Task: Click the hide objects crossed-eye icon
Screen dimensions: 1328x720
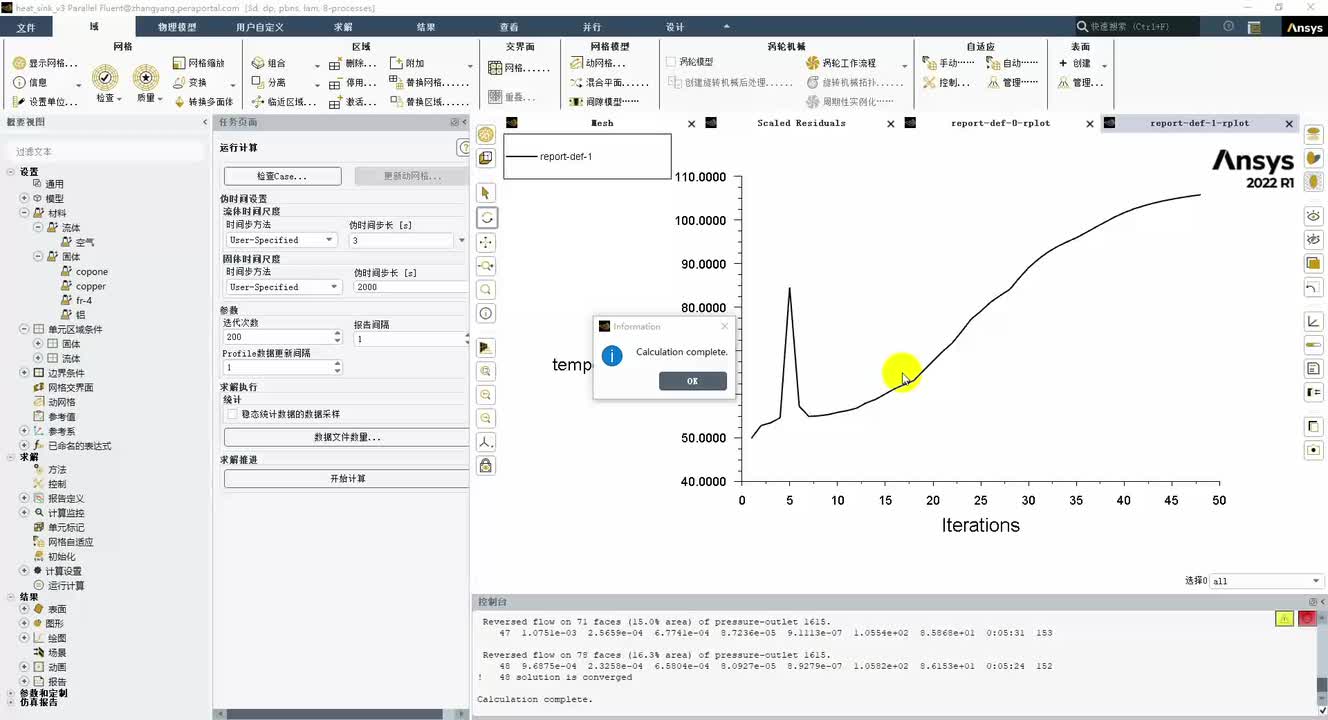Action: [x=1314, y=239]
